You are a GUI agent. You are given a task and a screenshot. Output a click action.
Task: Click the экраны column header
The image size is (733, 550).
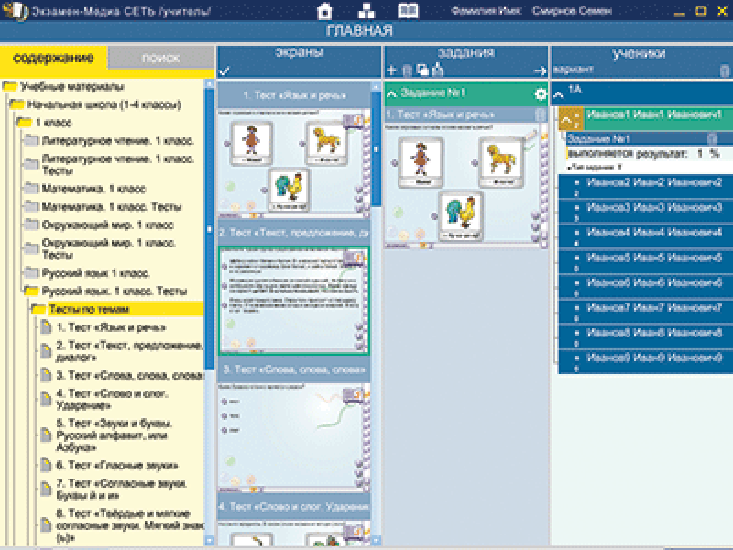299,52
